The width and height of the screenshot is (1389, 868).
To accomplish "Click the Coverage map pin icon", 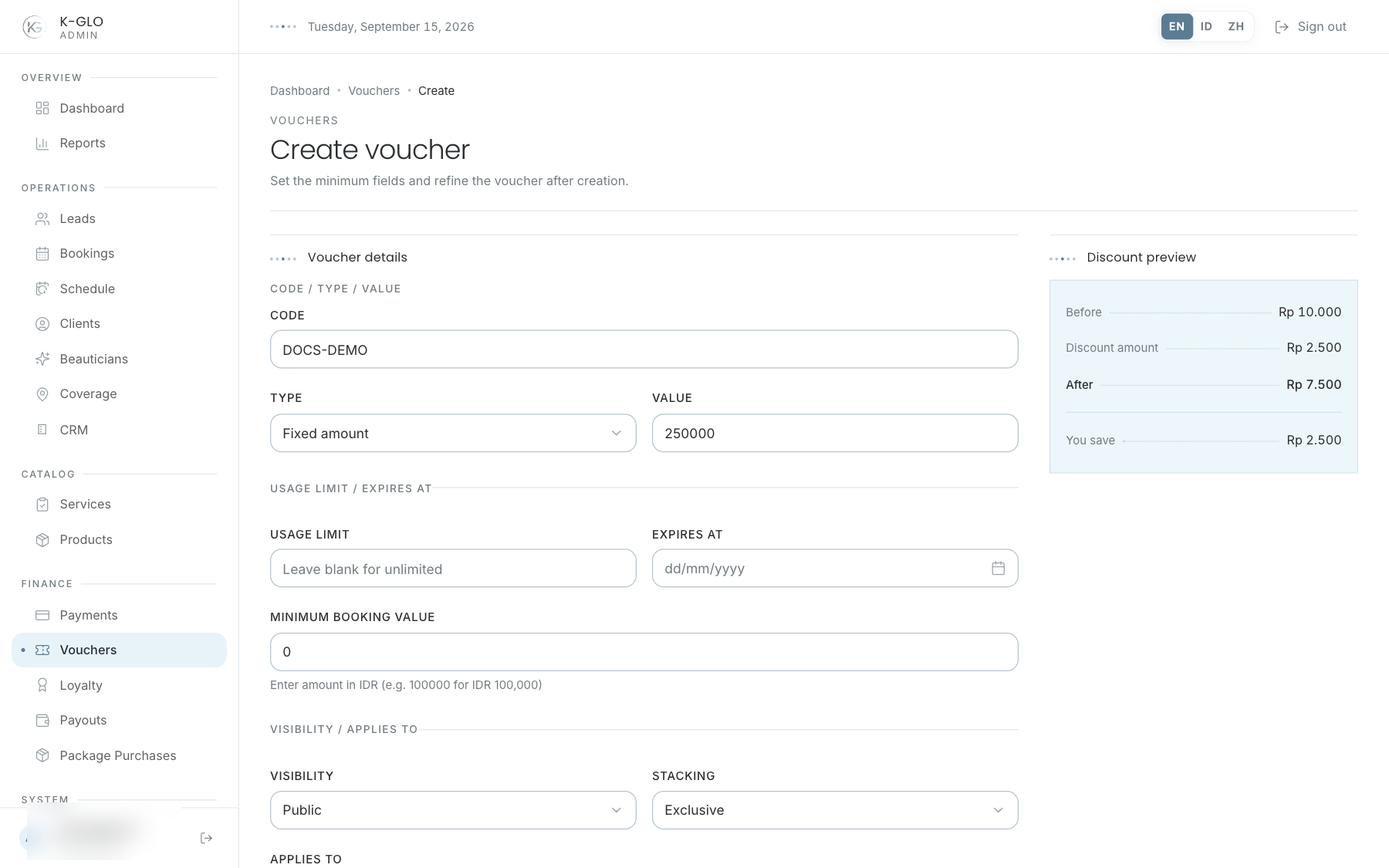I will point(42,394).
